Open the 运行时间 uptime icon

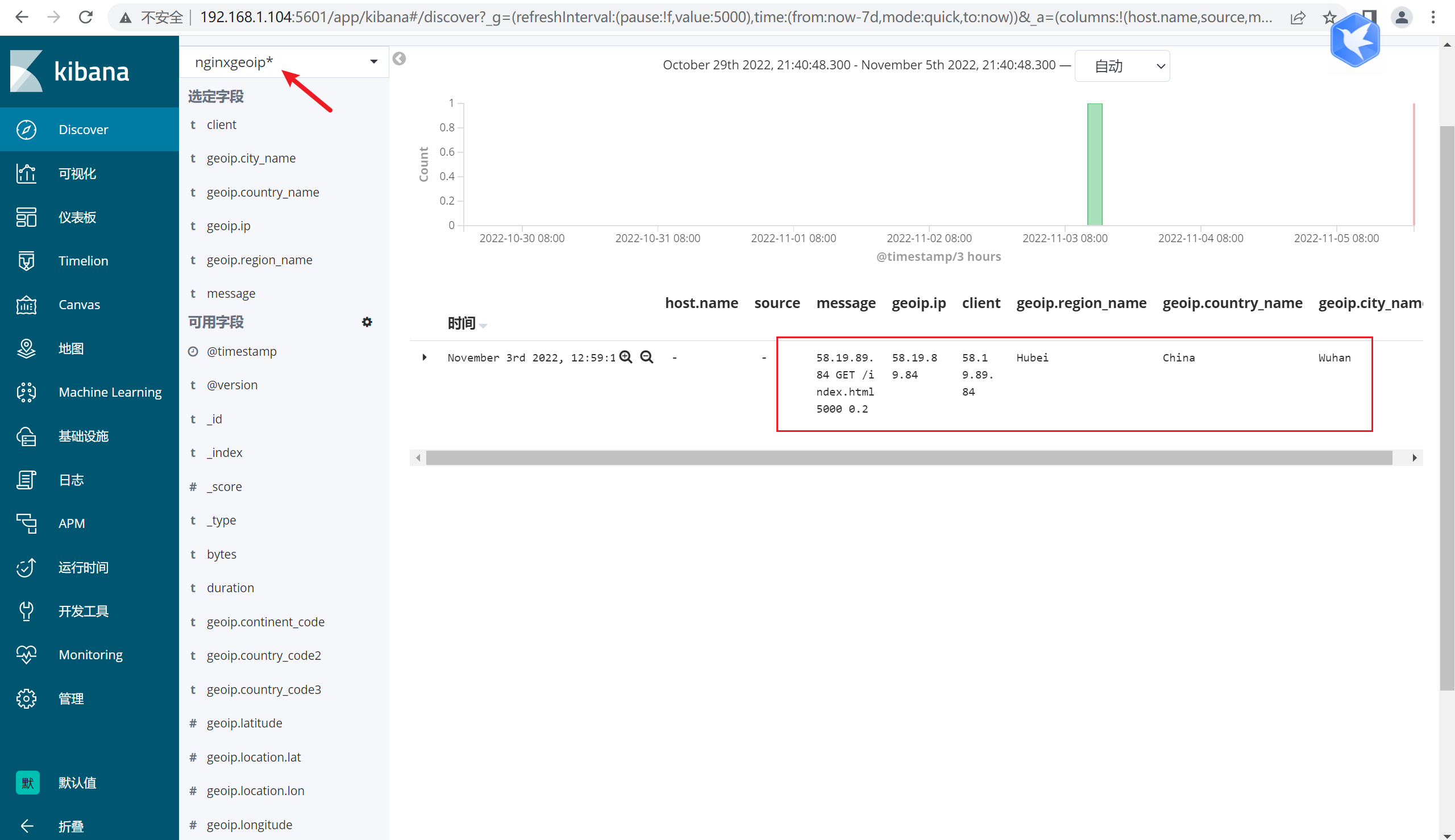click(x=27, y=567)
